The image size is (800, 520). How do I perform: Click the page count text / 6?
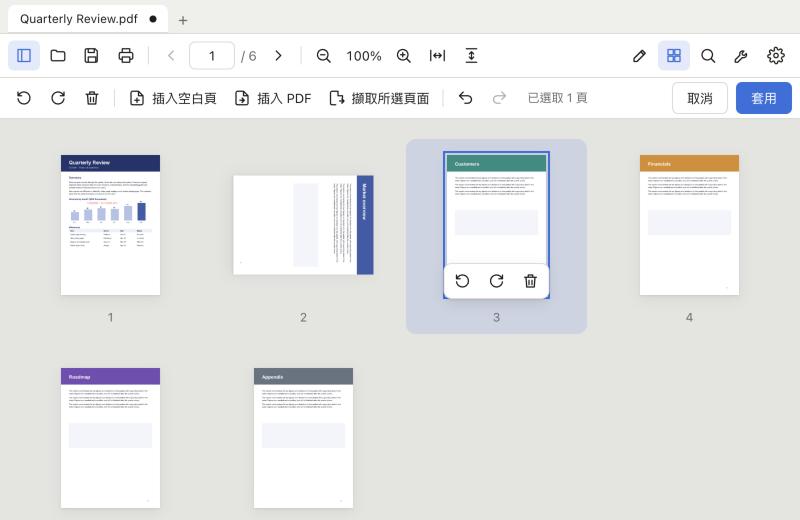248,56
